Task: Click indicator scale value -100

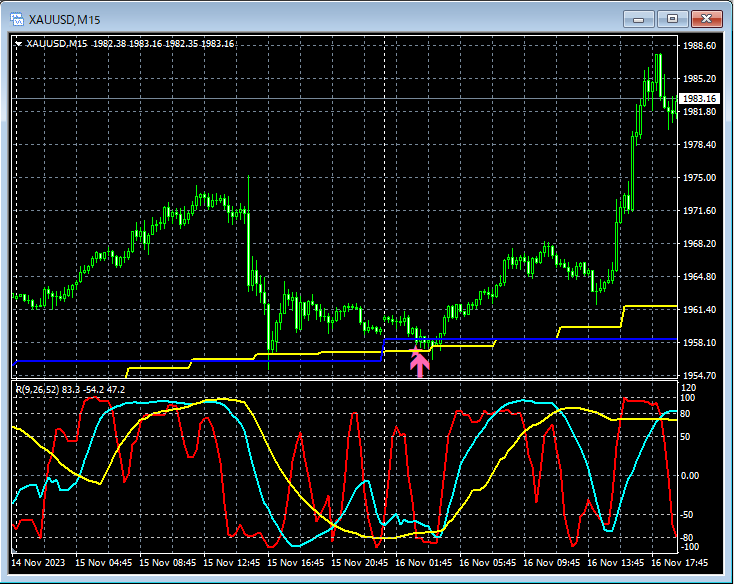Action: click(690, 547)
